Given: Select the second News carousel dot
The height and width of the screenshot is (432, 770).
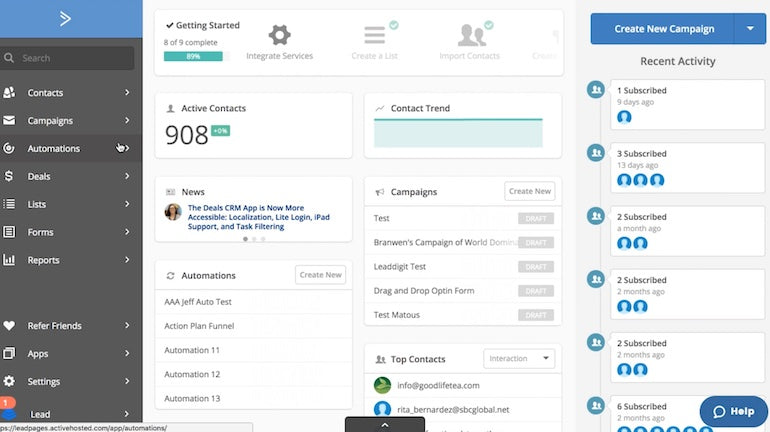Looking at the screenshot, I should [254, 239].
